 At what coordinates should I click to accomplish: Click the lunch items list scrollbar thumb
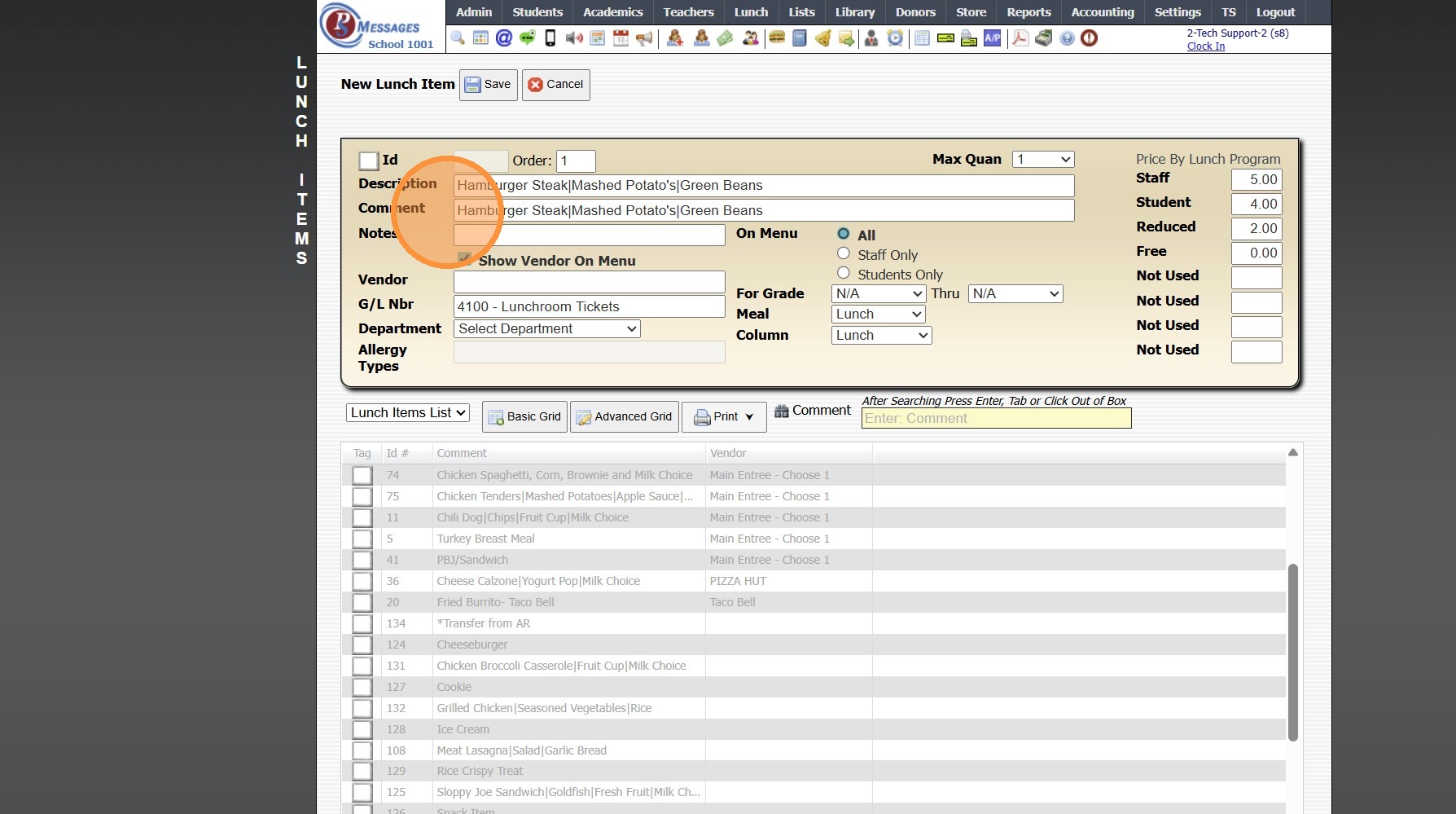click(1293, 653)
